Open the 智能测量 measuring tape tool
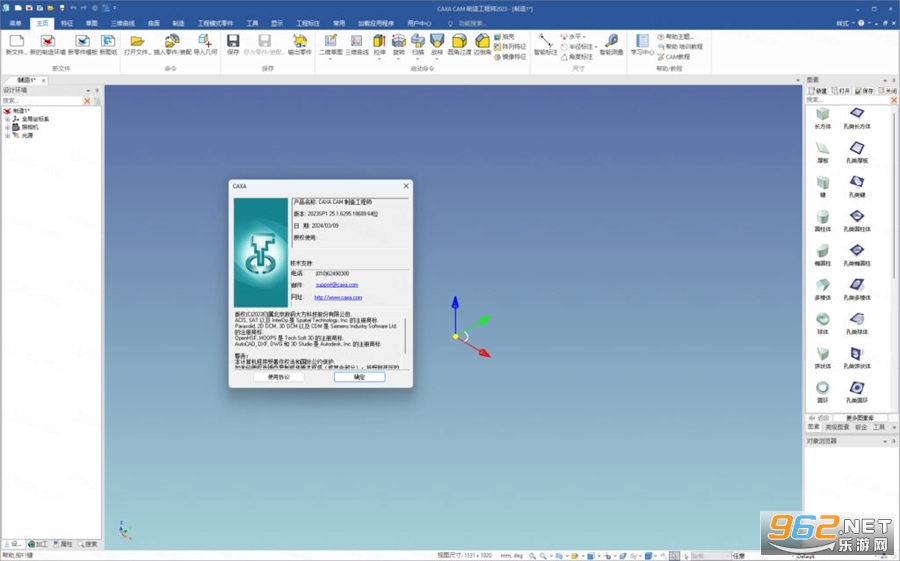 [611, 41]
